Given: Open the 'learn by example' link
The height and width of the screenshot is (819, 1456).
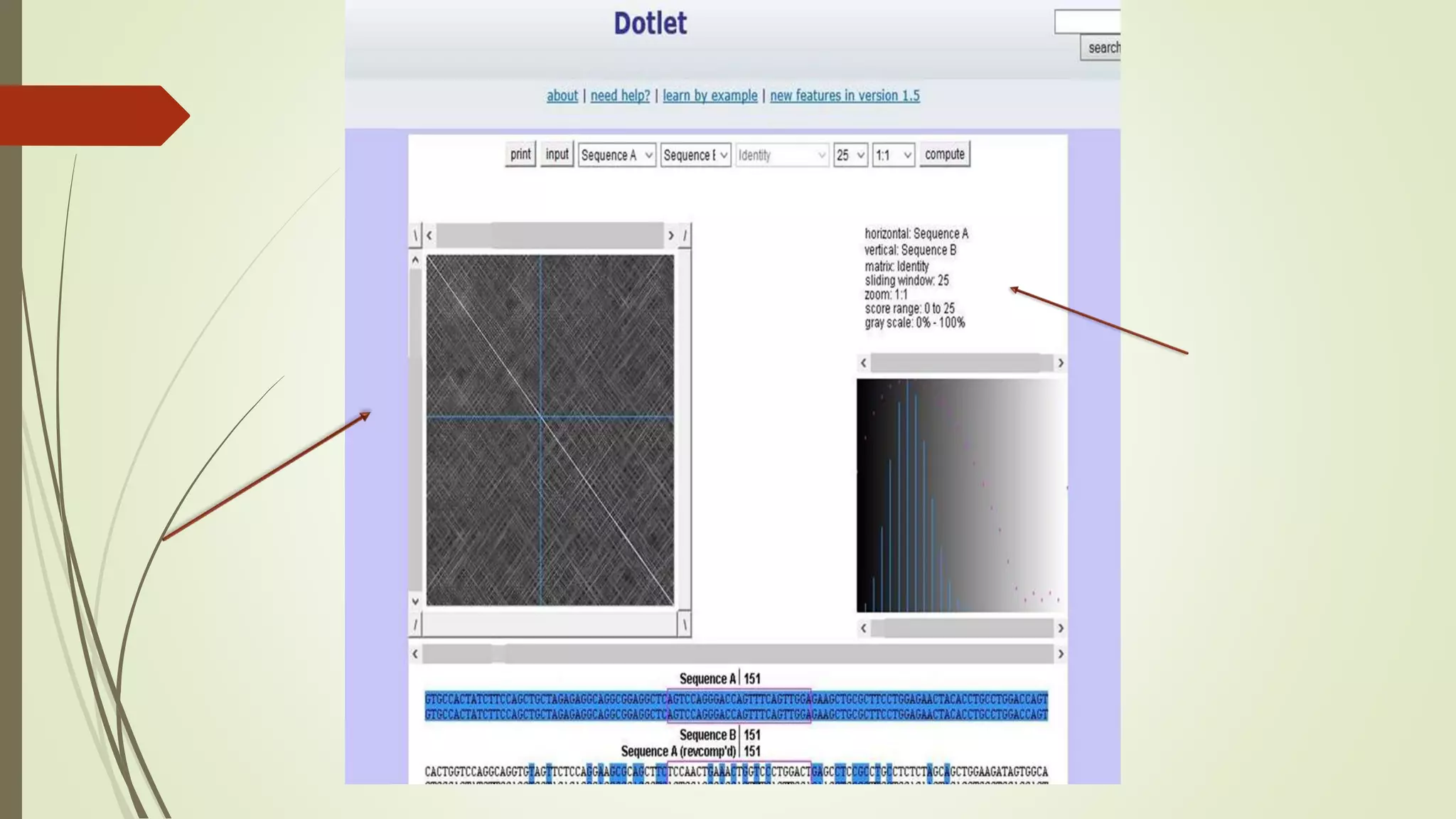Looking at the screenshot, I should pyautogui.click(x=710, y=95).
